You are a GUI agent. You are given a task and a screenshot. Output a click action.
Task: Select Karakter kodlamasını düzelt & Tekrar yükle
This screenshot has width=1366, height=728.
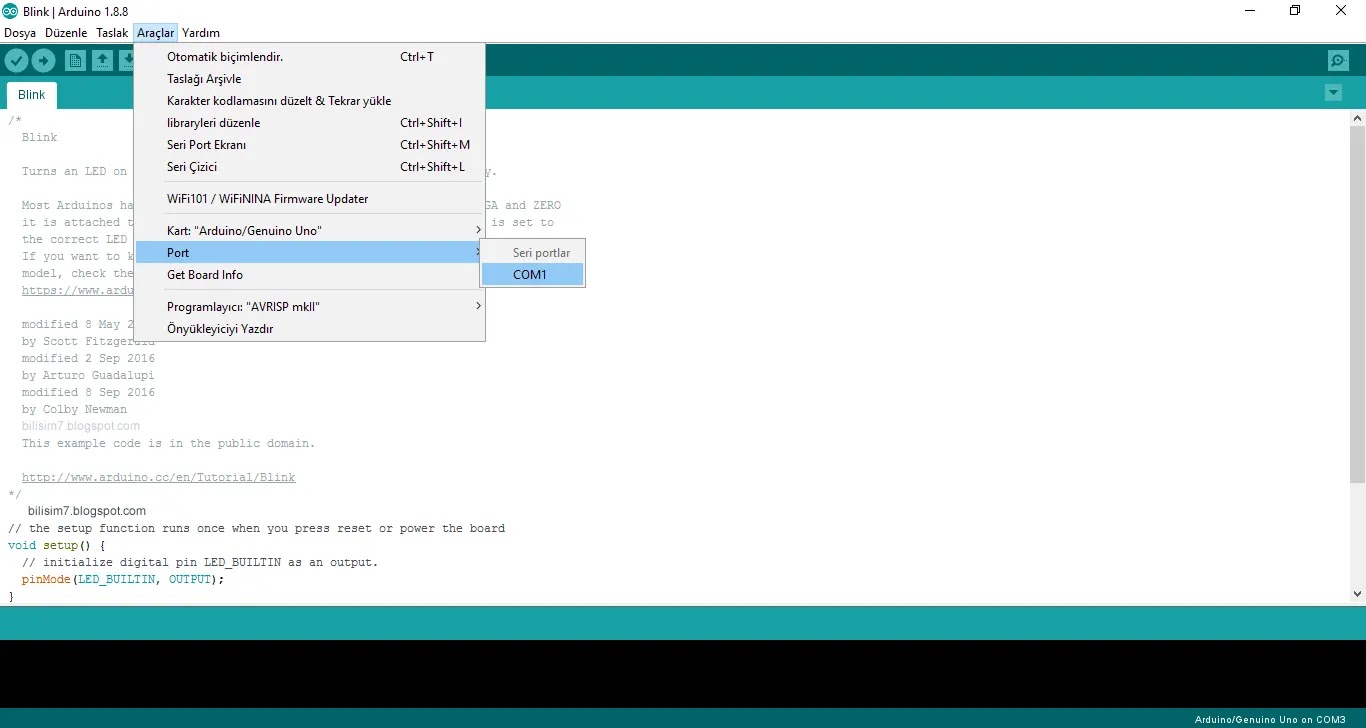pyautogui.click(x=310, y=101)
